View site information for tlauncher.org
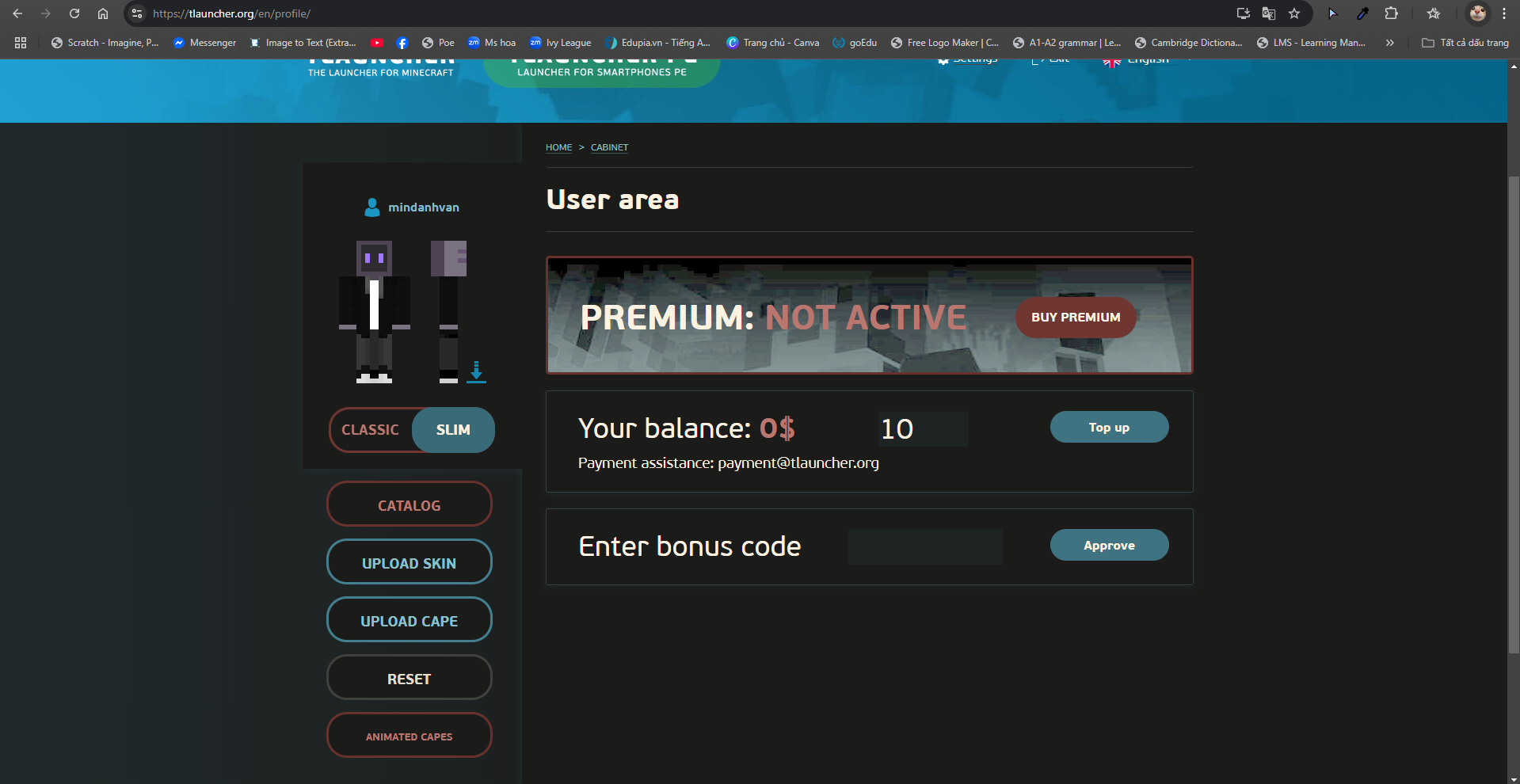The width and height of the screenshot is (1520, 784). coord(137,13)
